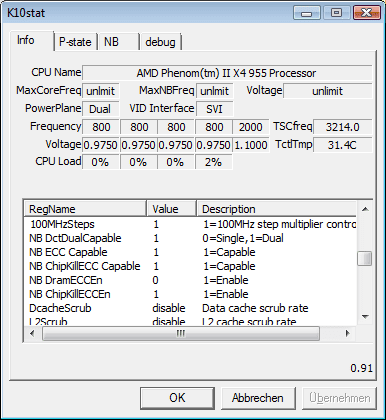Click the Description column header
Screen dimensions: 386x420
(276, 209)
